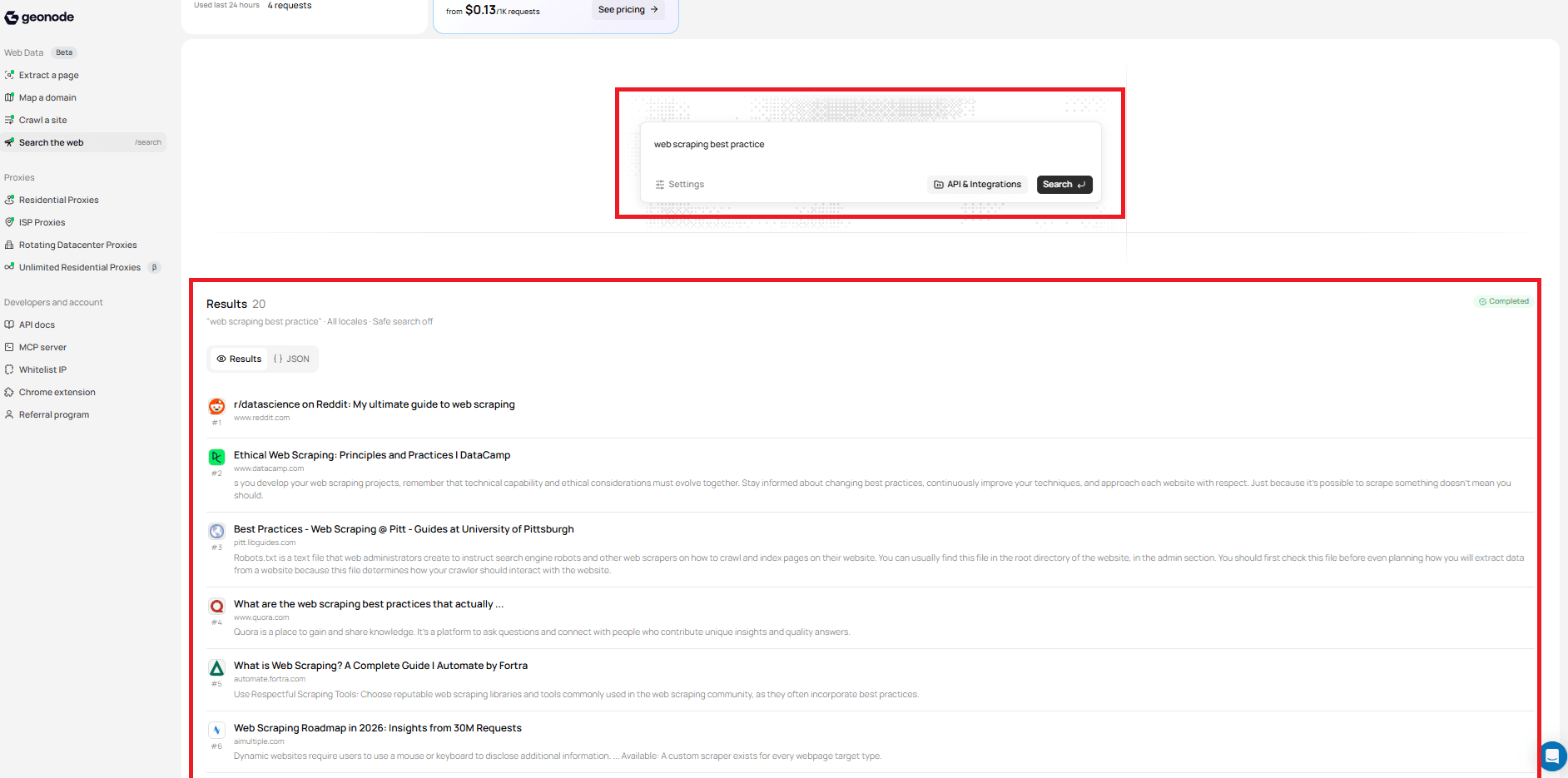Open API docs link

pyautogui.click(x=37, y=325)
